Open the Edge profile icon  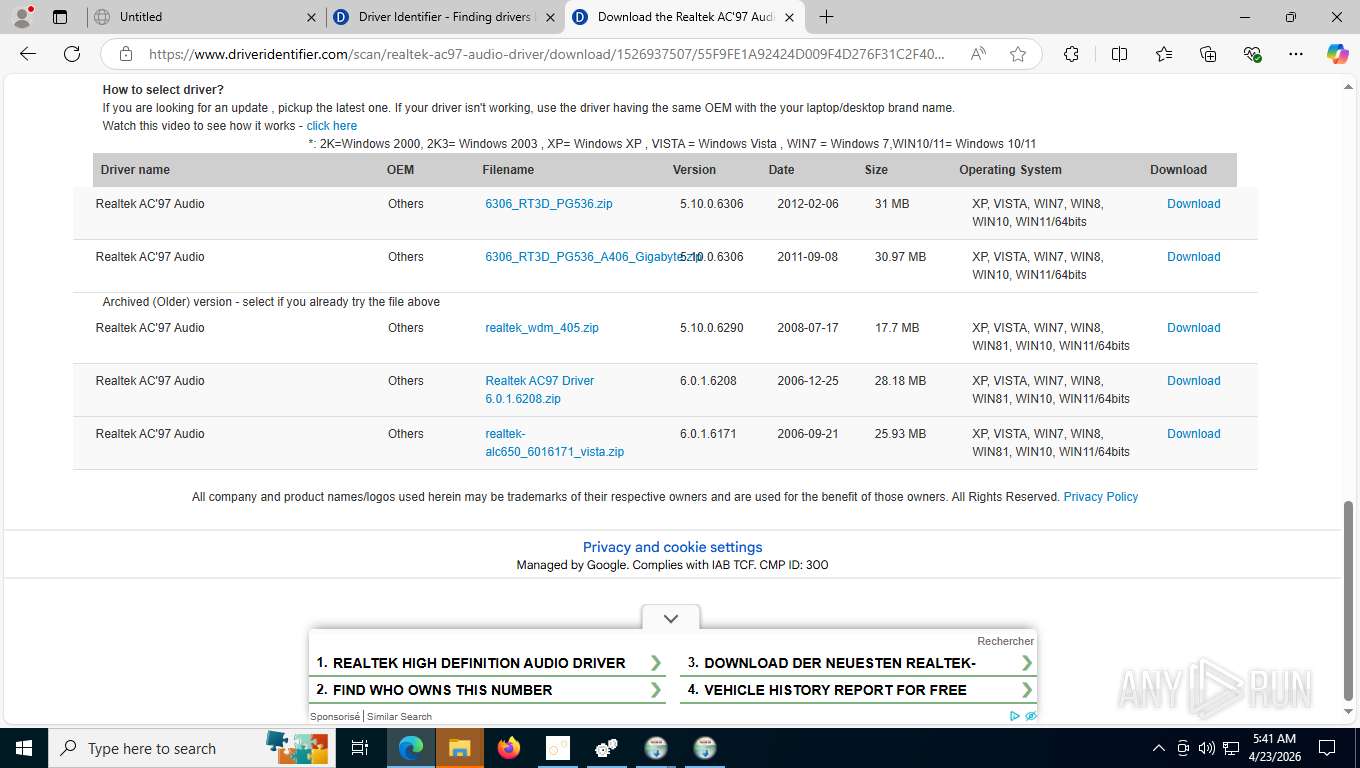(x=22, y=16)
